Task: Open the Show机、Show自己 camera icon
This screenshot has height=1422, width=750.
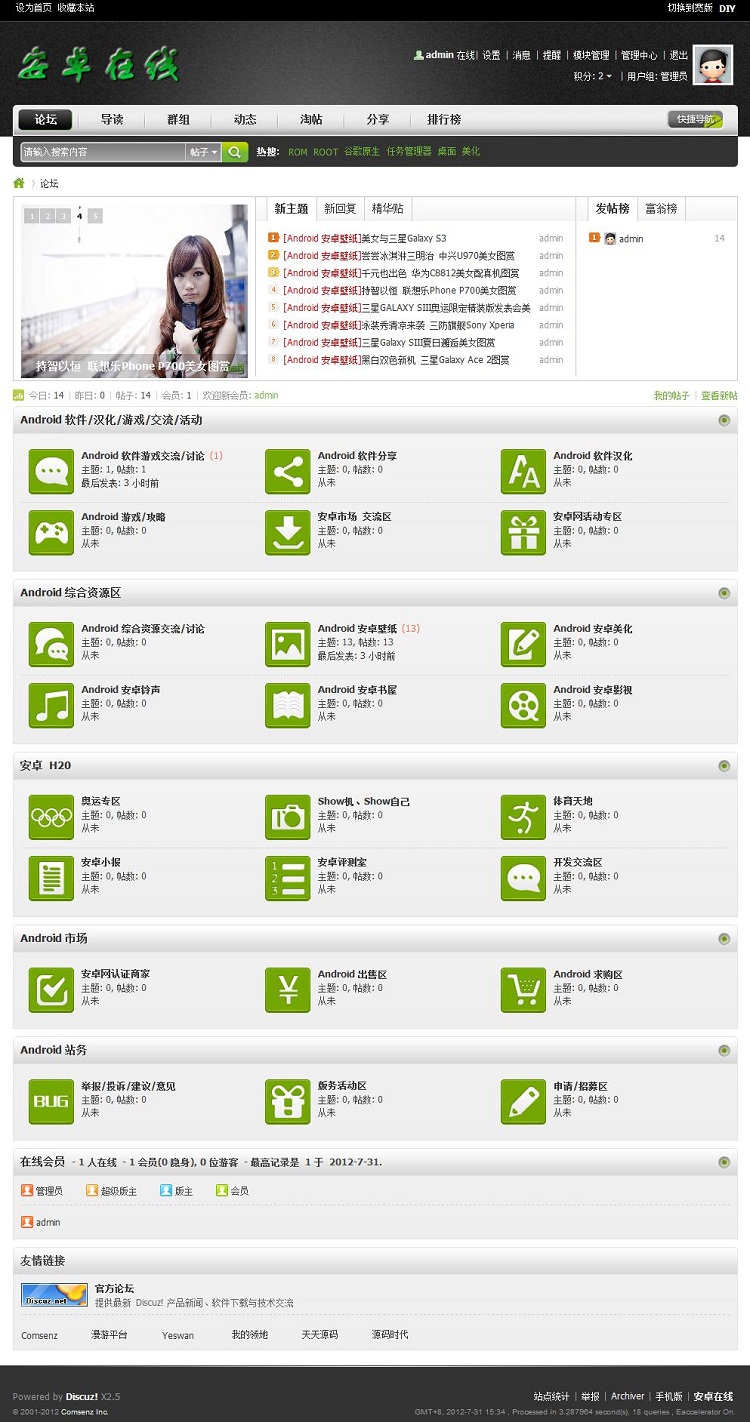Action: 288,817
